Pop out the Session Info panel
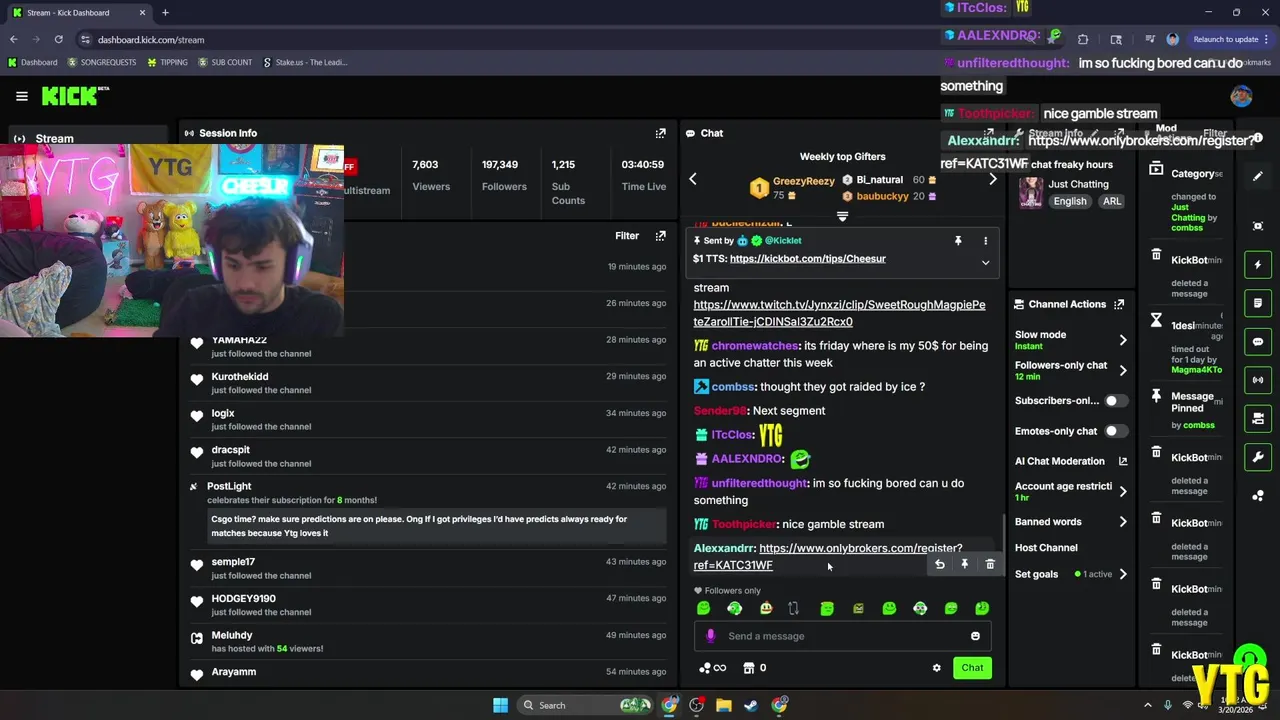Image resolution: width=1280 pixels, height=720 pixels. click(x=660, y=133)
